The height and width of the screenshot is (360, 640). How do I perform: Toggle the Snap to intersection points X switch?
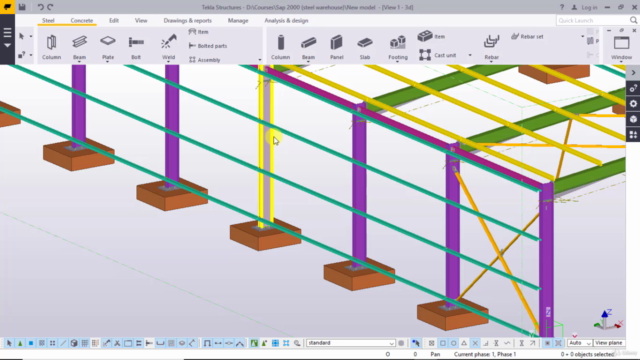[475, 343]
